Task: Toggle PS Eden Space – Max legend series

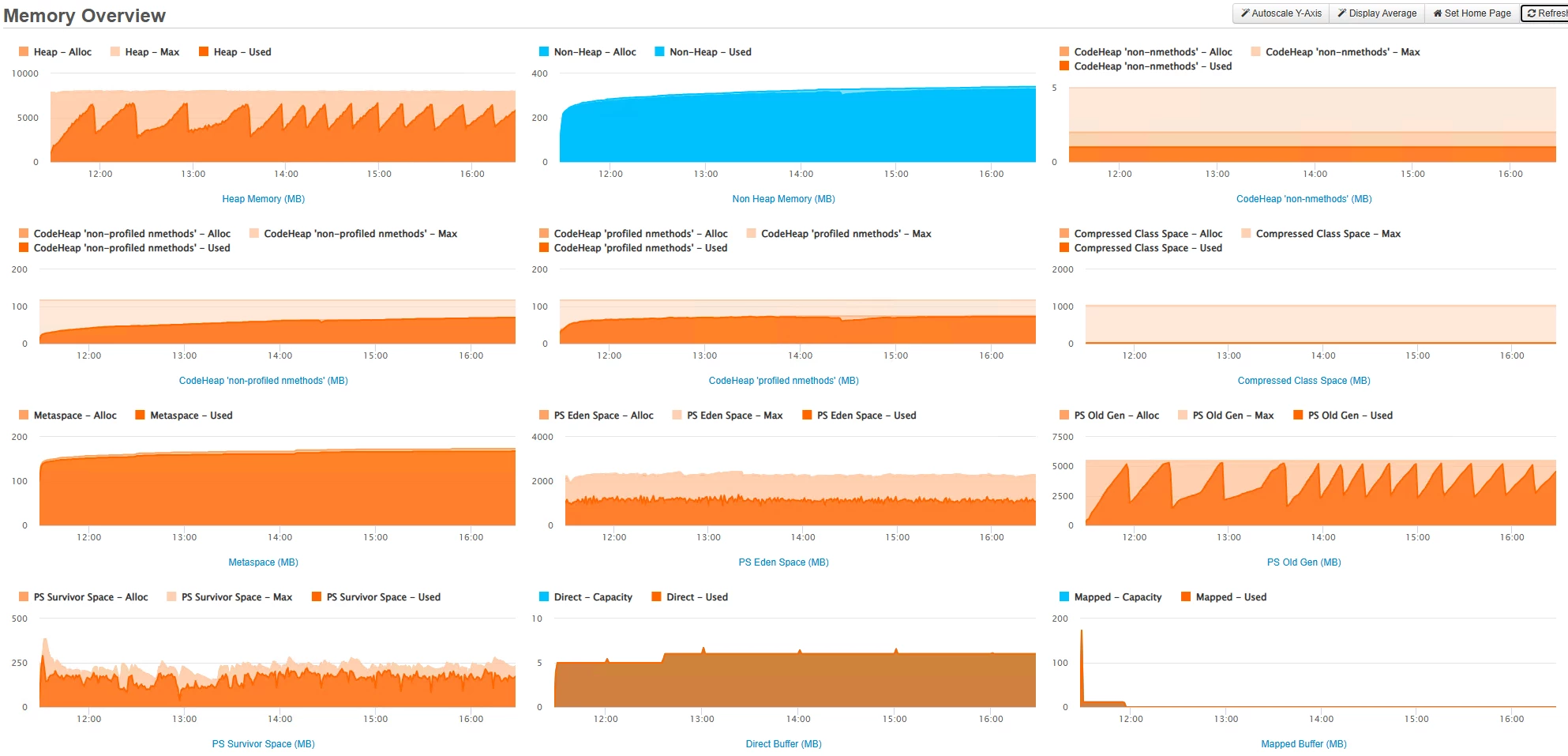Action: (x=728, y=416)
